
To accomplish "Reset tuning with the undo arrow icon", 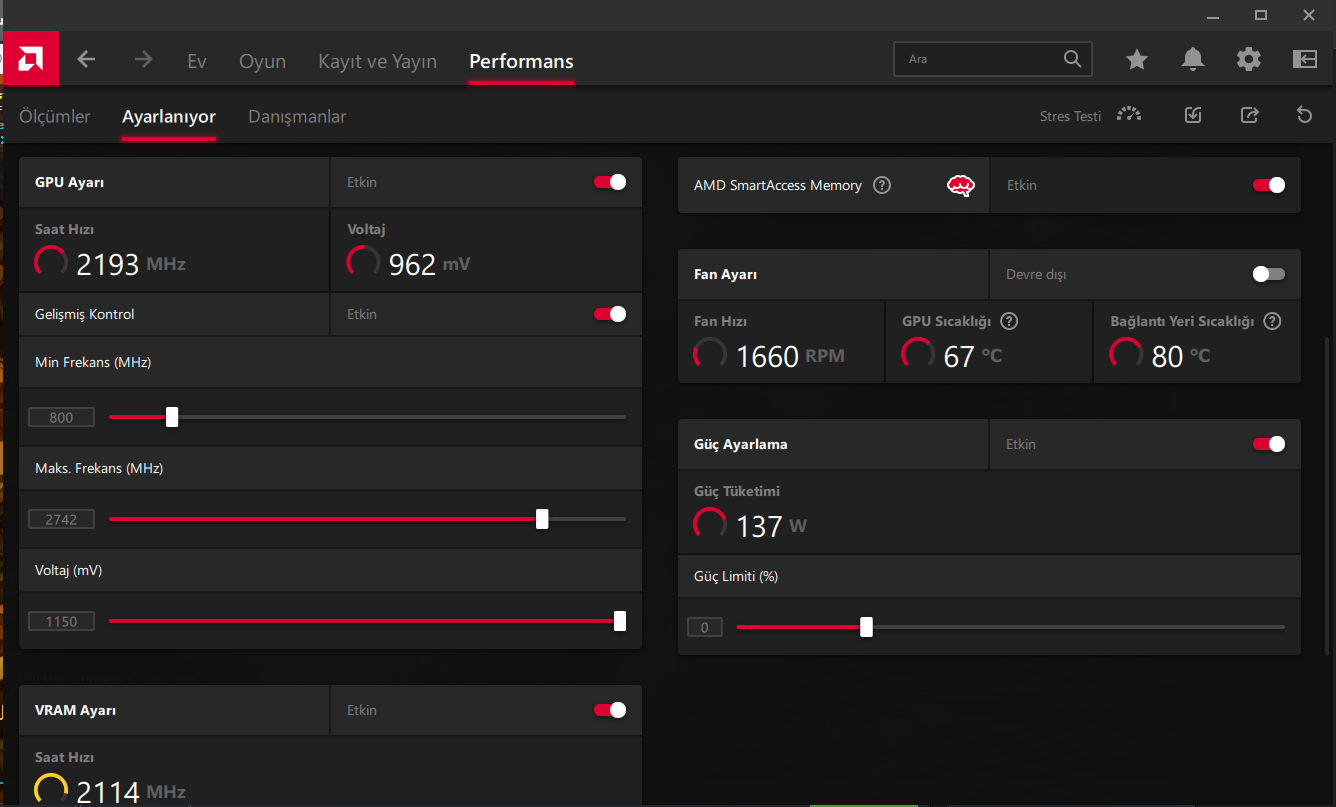I will [1304, 115].
